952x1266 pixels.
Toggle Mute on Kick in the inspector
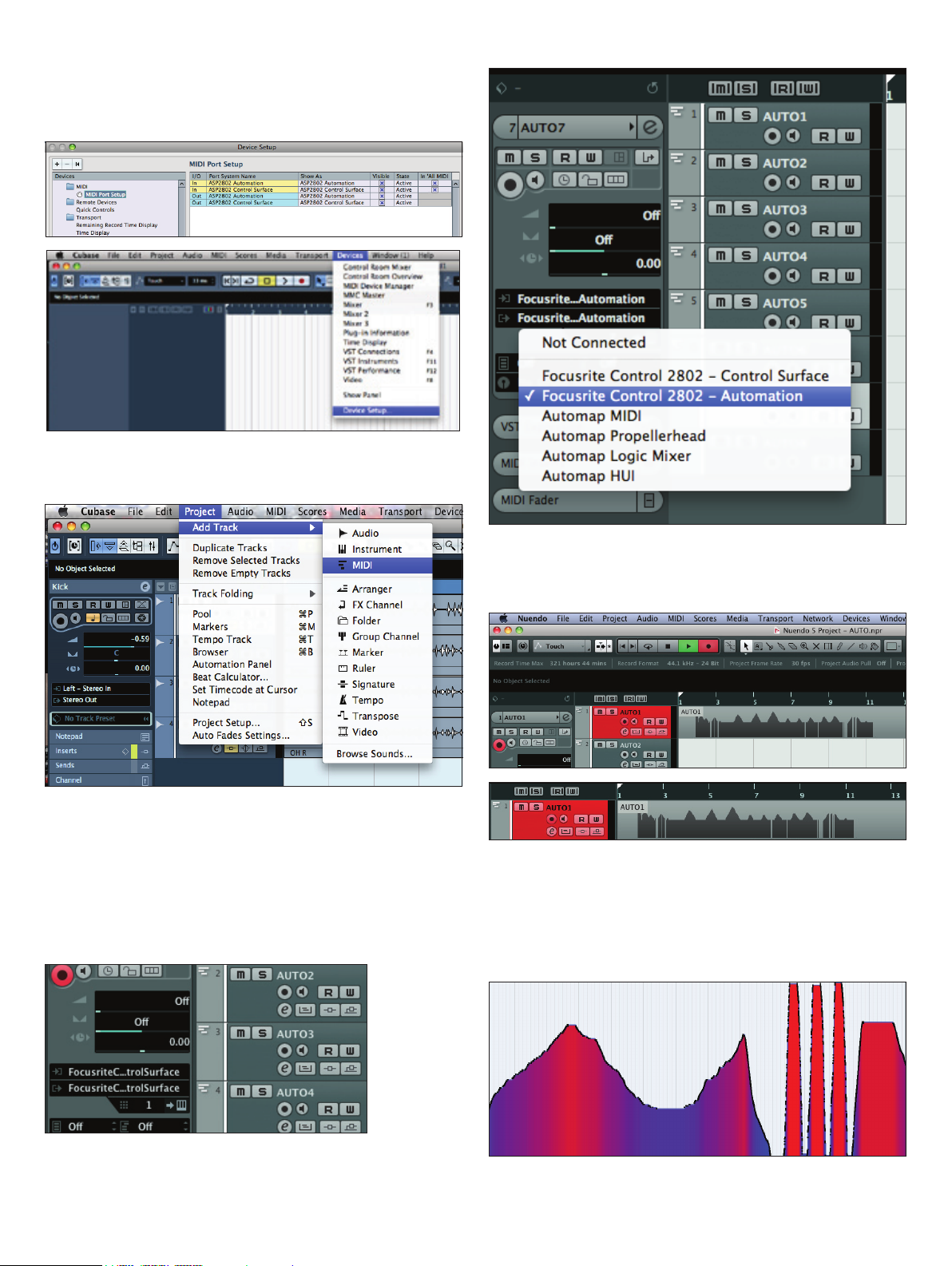60,605
